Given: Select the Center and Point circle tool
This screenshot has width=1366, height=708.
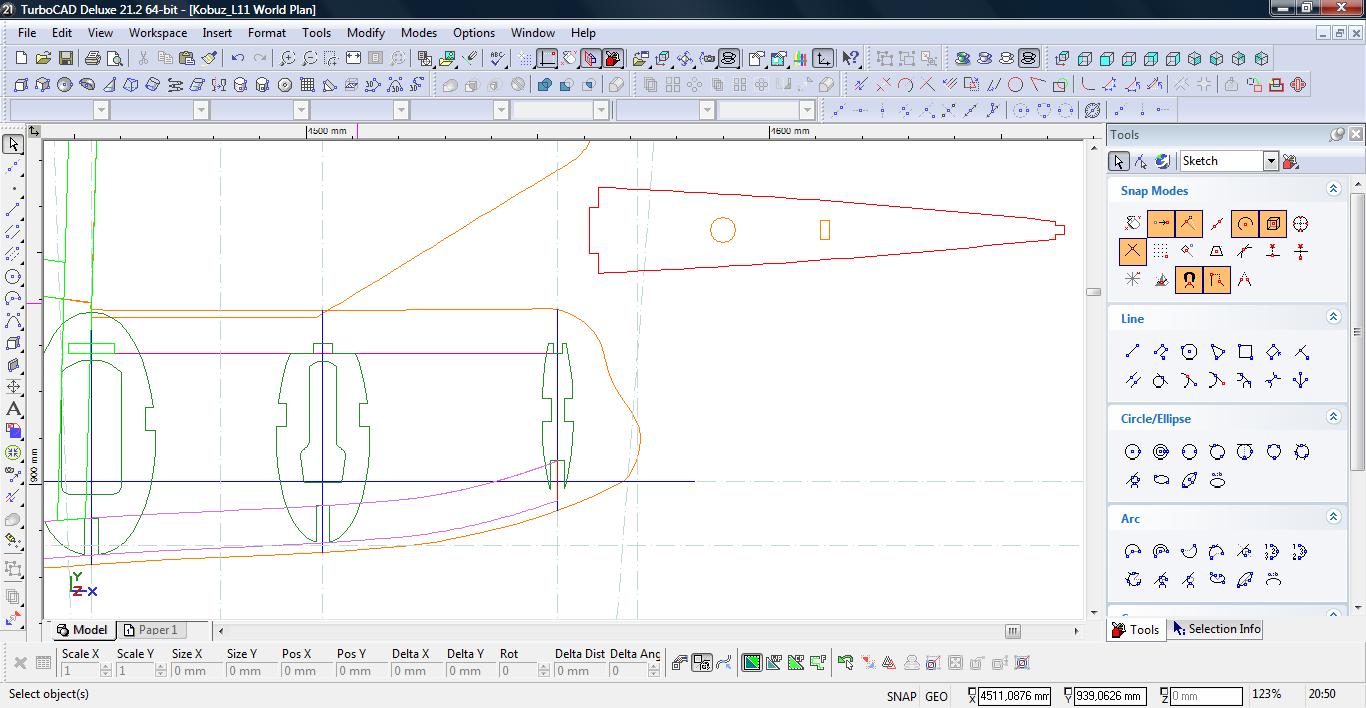Looking at the screenshot, I should tap(1133, 452).
